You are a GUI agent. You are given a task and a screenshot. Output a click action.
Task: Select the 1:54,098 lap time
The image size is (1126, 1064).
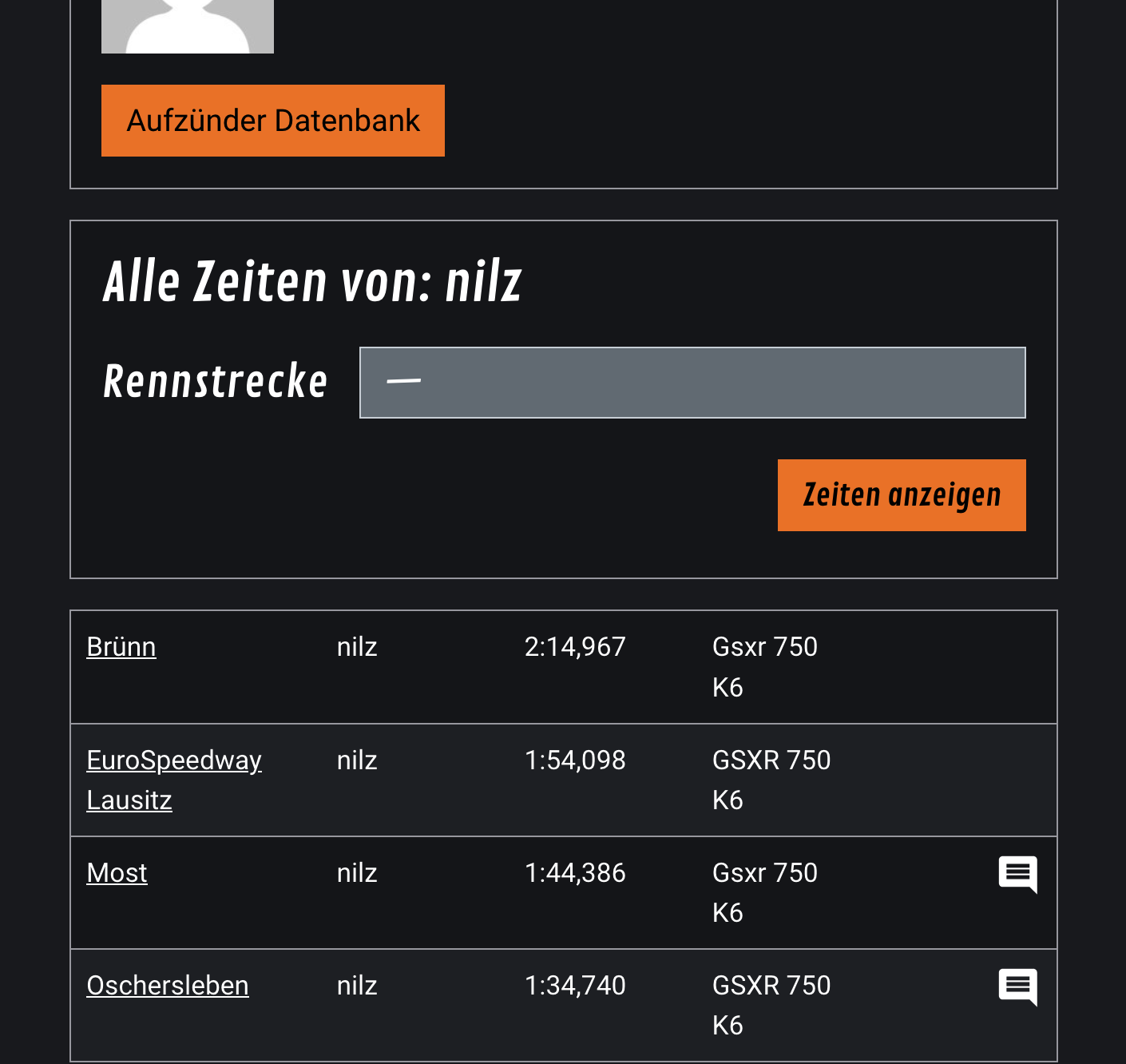click(575, 760)
